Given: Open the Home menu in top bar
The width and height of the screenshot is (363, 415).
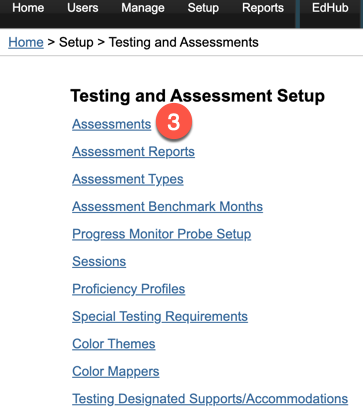Looking at the screenshot, I should click(x=28, y=8).
